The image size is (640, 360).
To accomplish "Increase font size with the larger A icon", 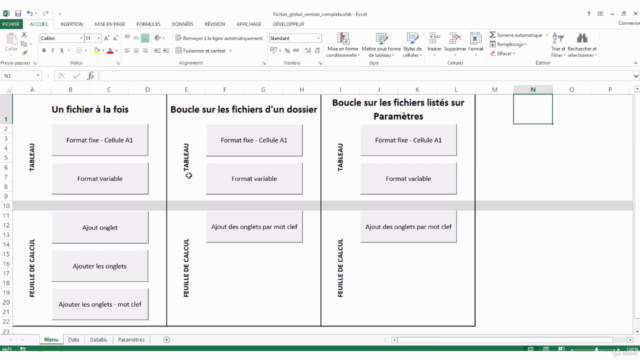I will (x=107, y=38).
